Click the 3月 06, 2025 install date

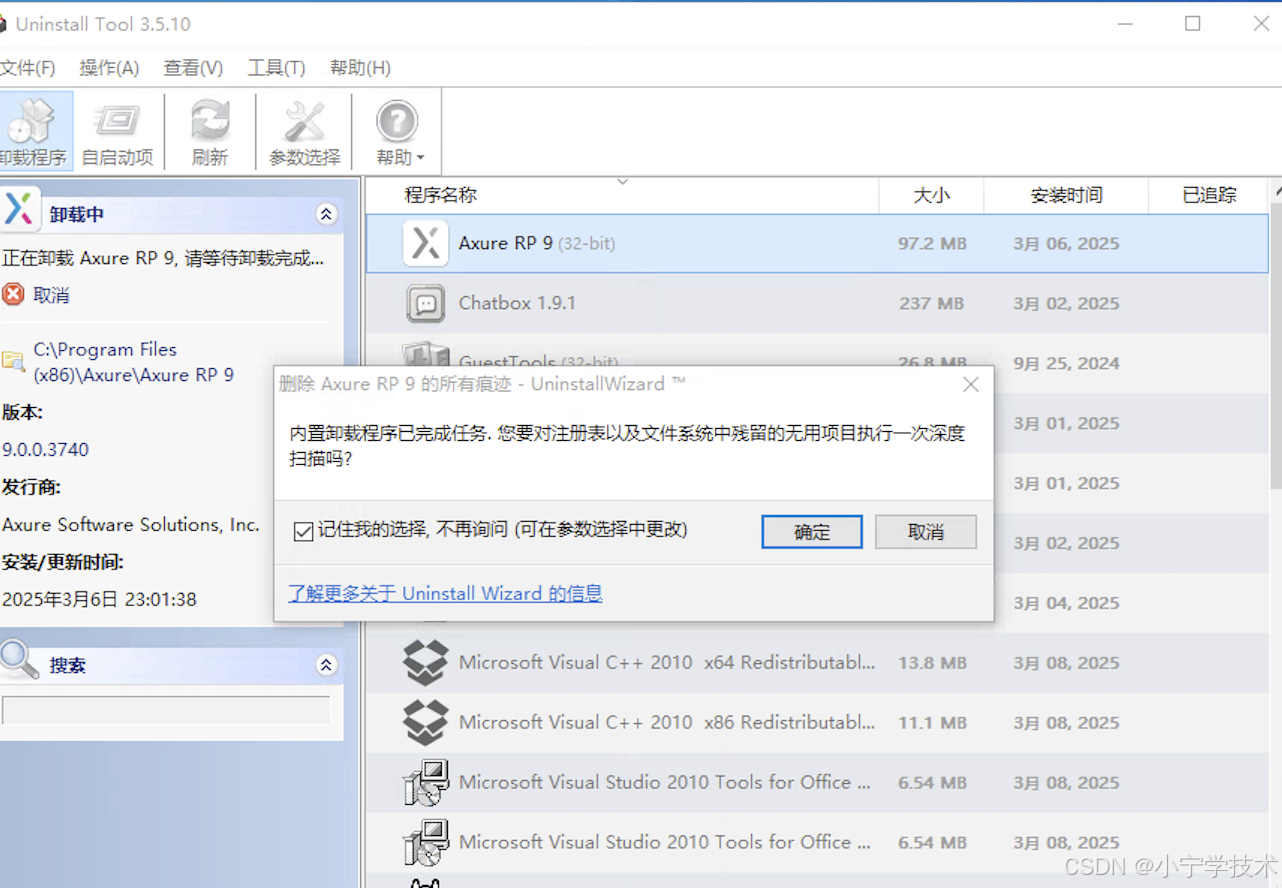(x=1066, y=243)
